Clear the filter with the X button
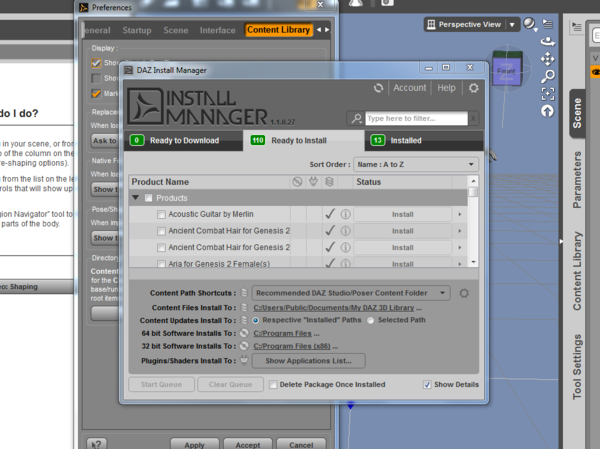This screenshot has height=449, width=600. (473, 118)
